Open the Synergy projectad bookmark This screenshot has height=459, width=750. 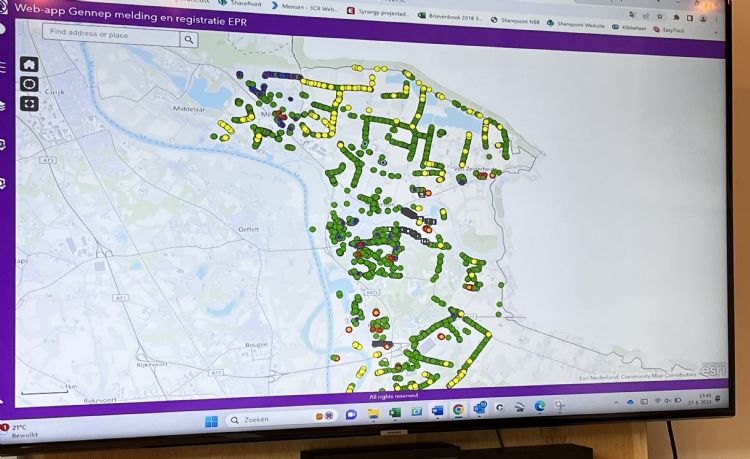(378, 12)
